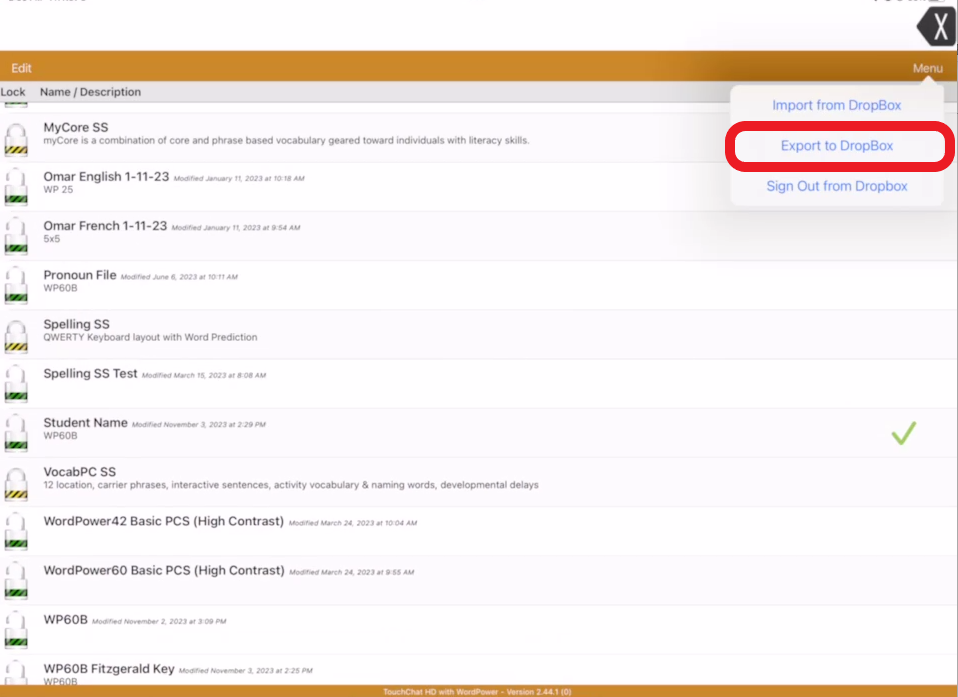Choose Import from DropBox
958x697 pixels.
point(836,105)
